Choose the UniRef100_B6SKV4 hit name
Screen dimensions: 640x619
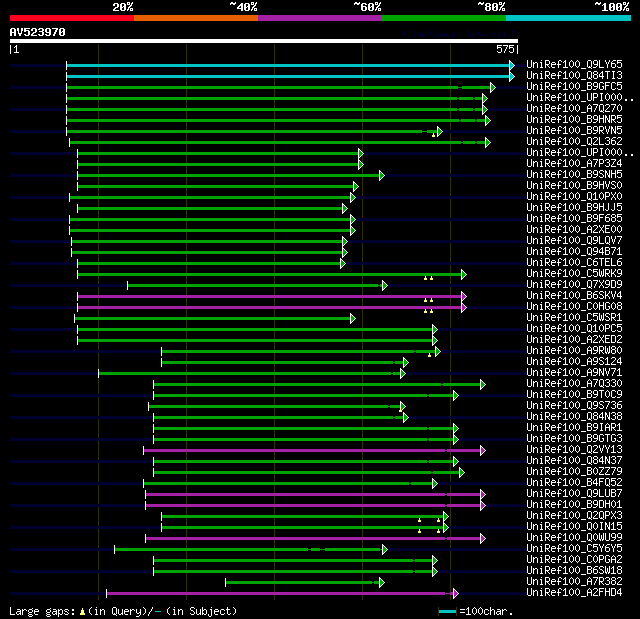(x=574, y=296)
